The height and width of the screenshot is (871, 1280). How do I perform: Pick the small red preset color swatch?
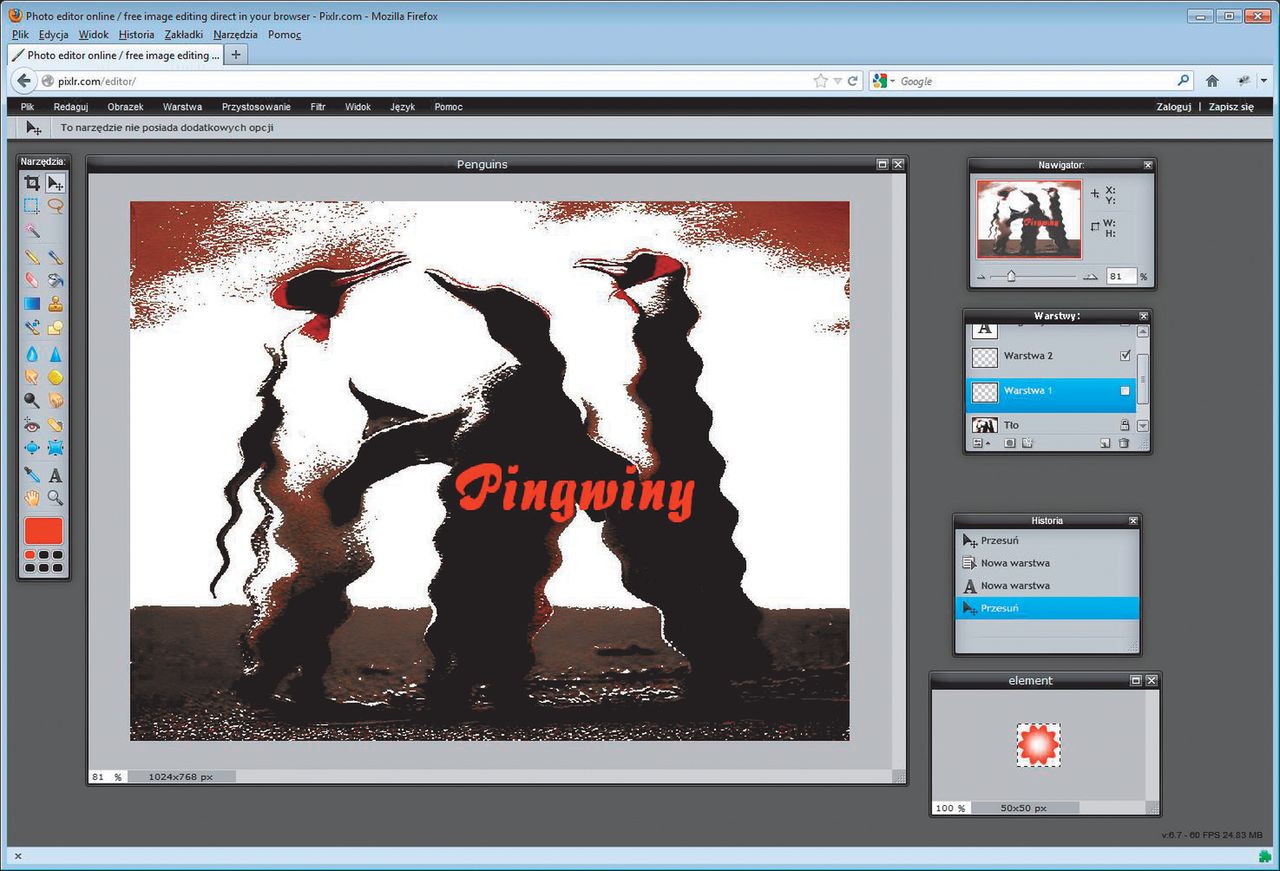point(30,555)
